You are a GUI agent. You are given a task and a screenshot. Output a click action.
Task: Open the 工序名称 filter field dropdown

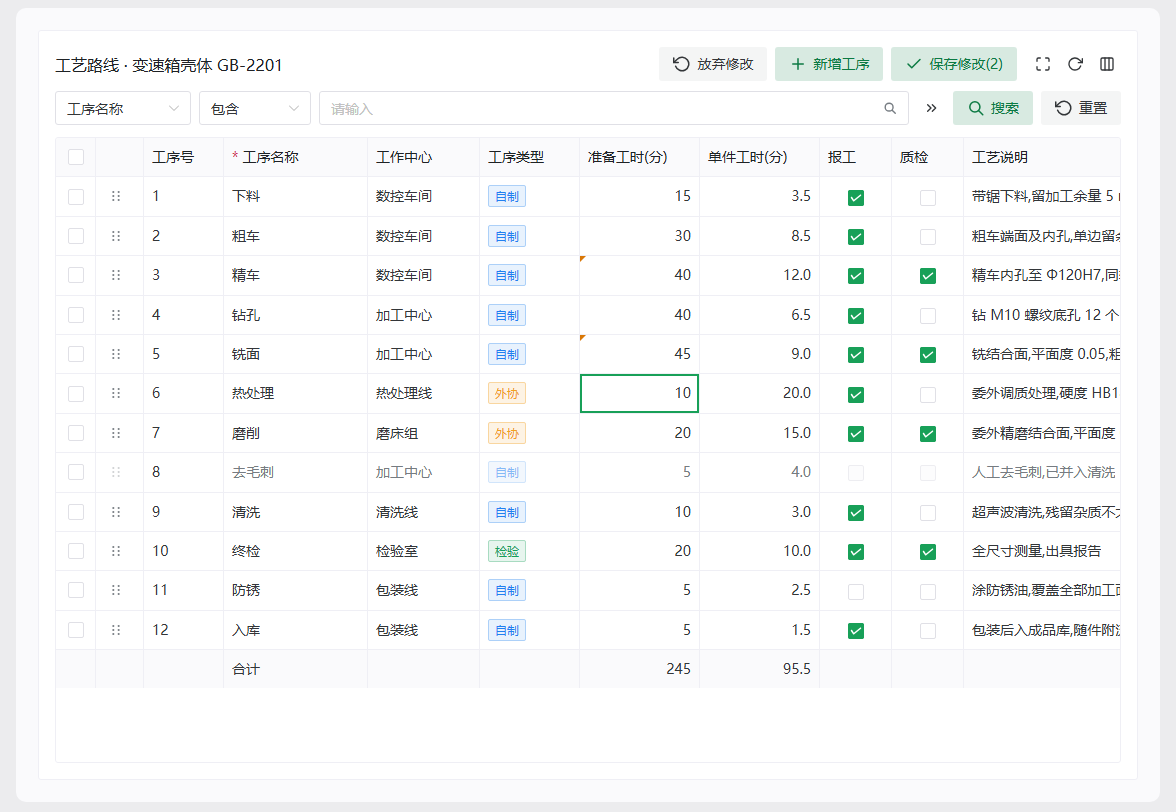[x=123, y=109]
